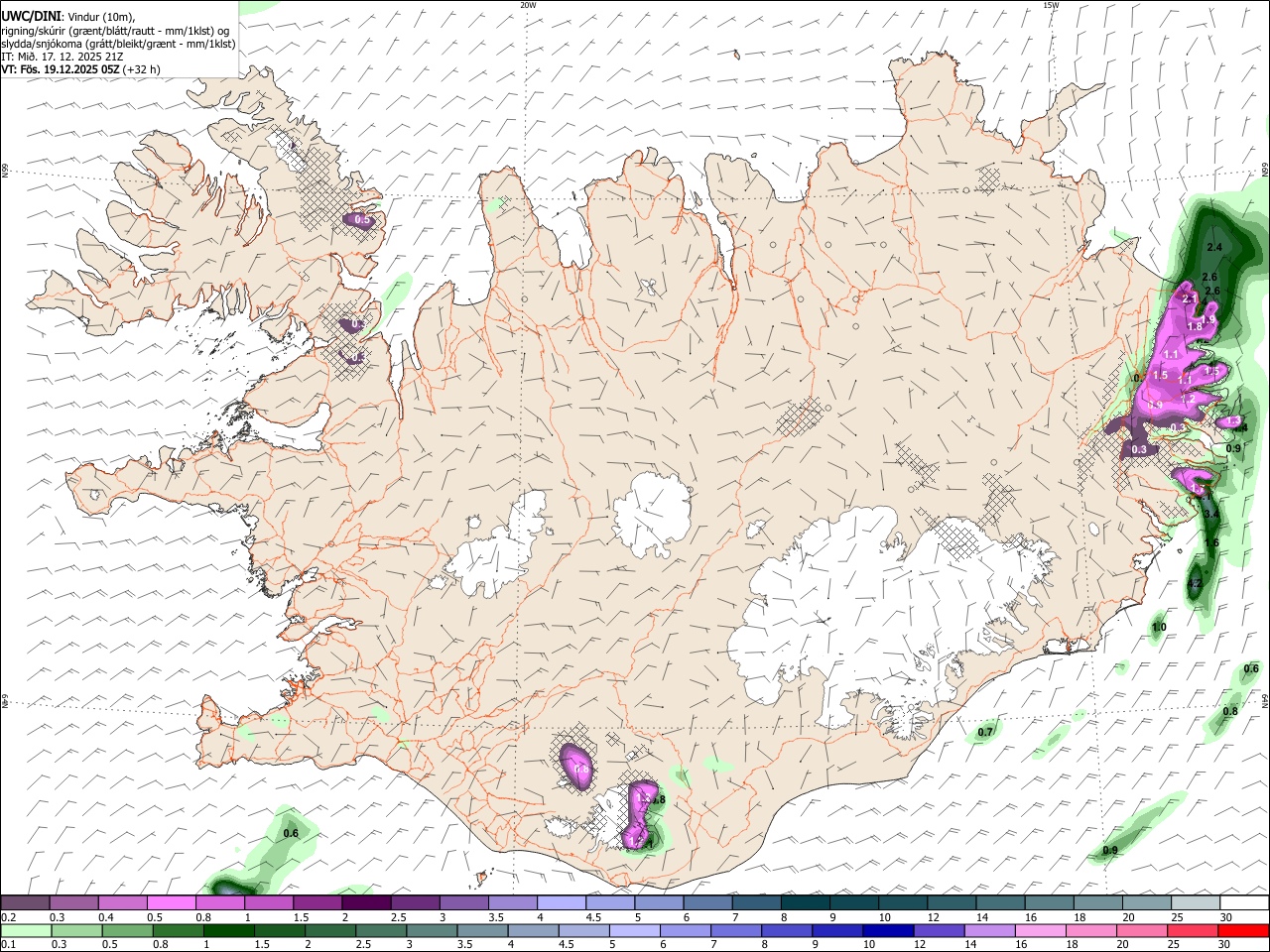The image size is (1270, 952).
Task: Click the 1.6 value below the 3.4 value
Action: (1211, 542)
